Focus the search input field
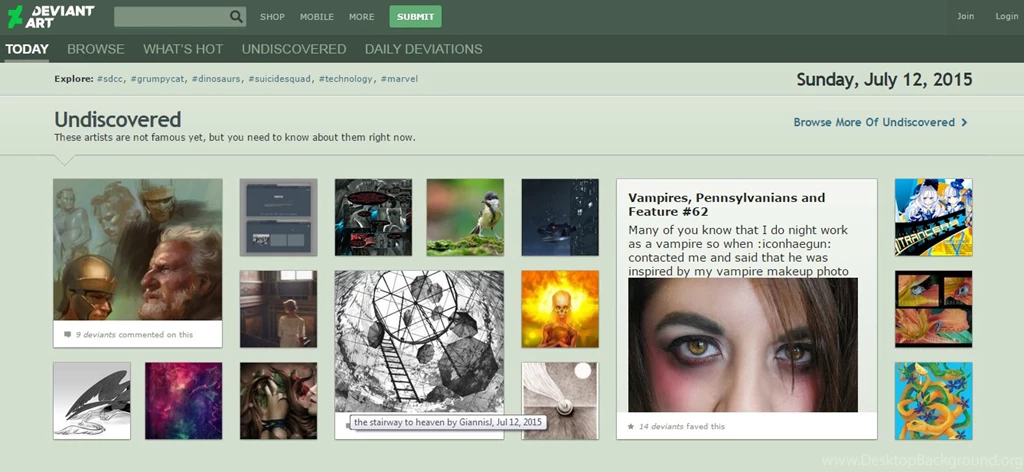1024x472 pixels. click(x=172, y=16)
